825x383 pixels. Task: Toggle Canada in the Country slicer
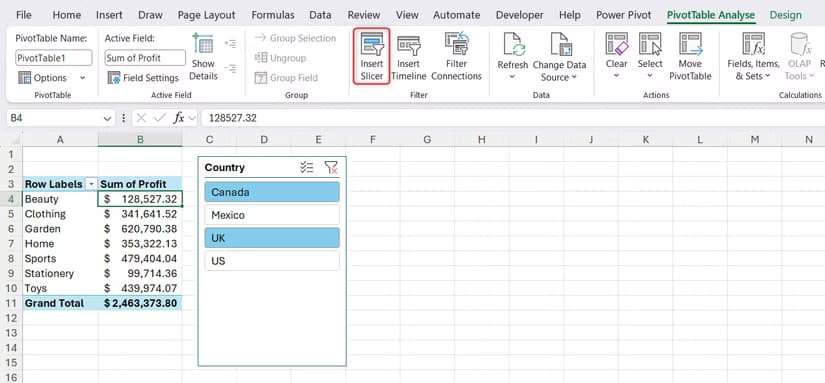tap(271, 192)
